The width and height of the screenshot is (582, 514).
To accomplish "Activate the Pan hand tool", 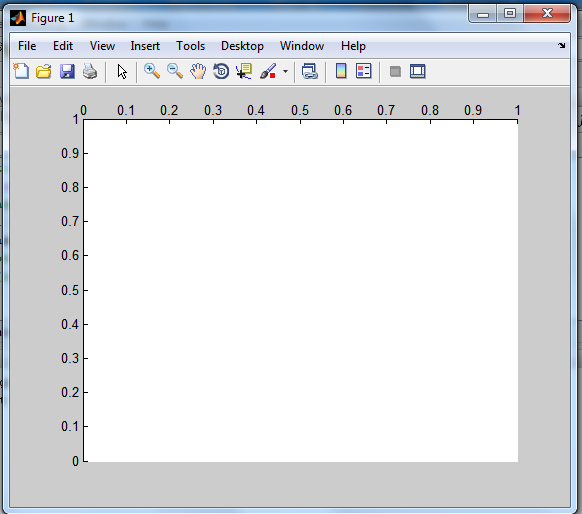I will click(198, 71).
